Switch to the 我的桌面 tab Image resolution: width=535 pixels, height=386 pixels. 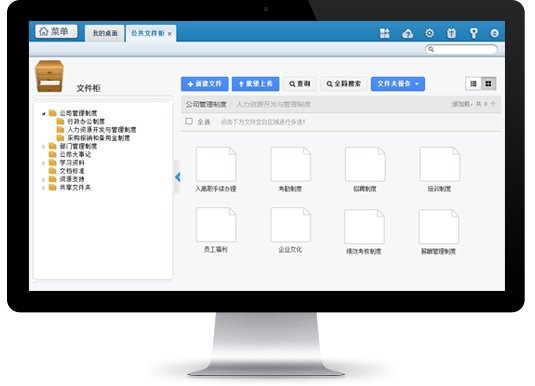(105, 33)
